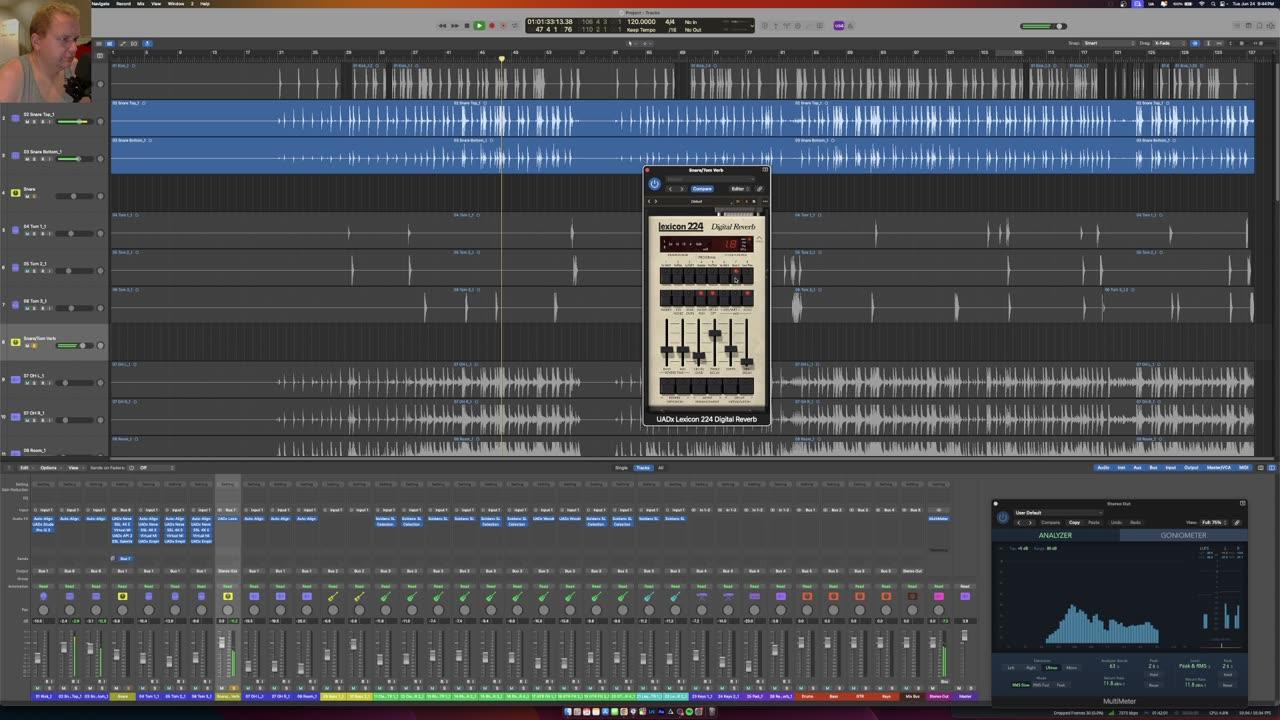Select previous preset arrow in Lexicon plugin
Screen dimensions: 1280x720
point(670,189)
